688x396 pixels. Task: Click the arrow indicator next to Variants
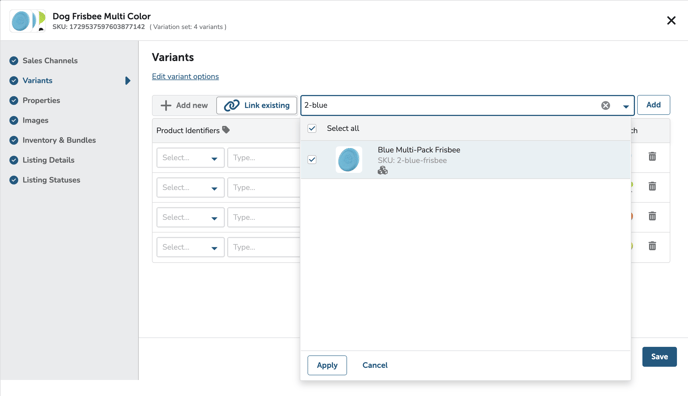(128, 81)
